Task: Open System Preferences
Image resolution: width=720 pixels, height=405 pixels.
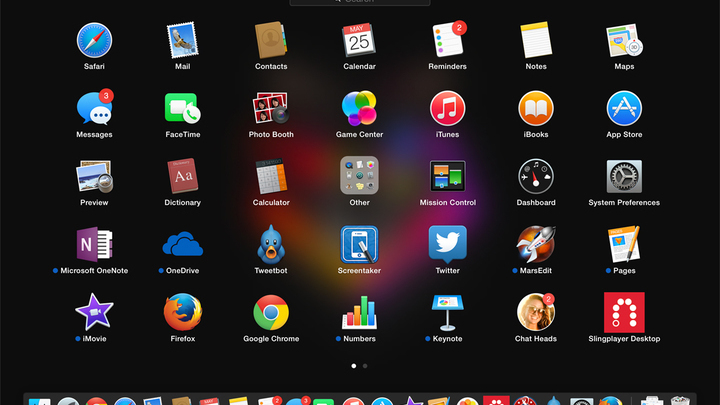Action: pos(624,176)
